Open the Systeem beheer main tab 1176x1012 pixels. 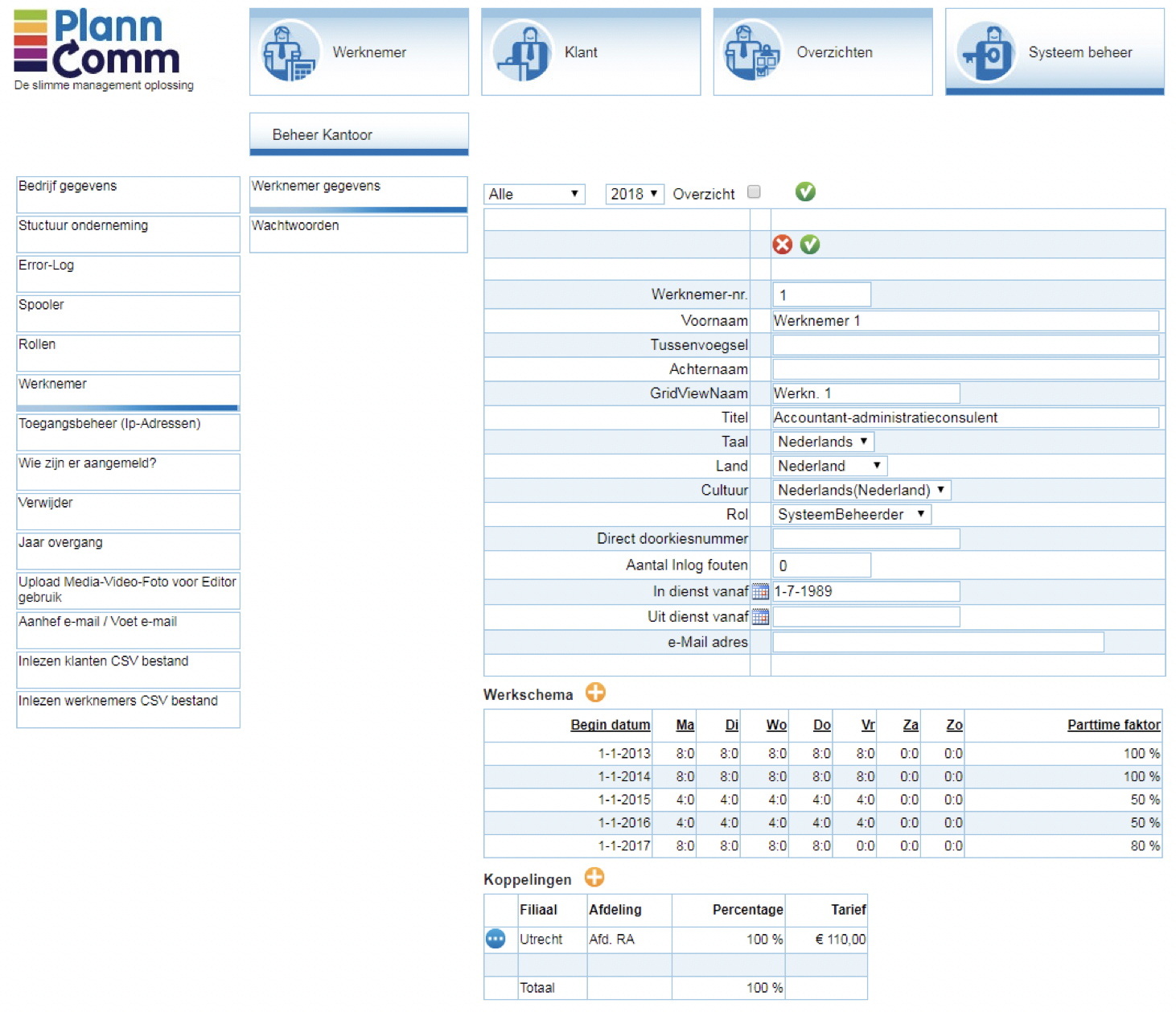tap(1055, 52)
